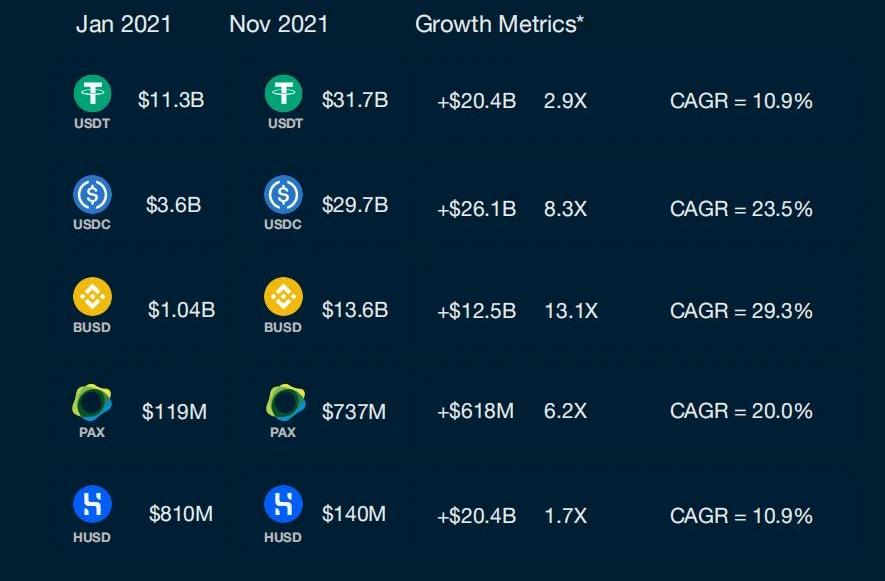Click the $29.7B USDC value
Screen dimensions: 885x581
click(355, 205)
